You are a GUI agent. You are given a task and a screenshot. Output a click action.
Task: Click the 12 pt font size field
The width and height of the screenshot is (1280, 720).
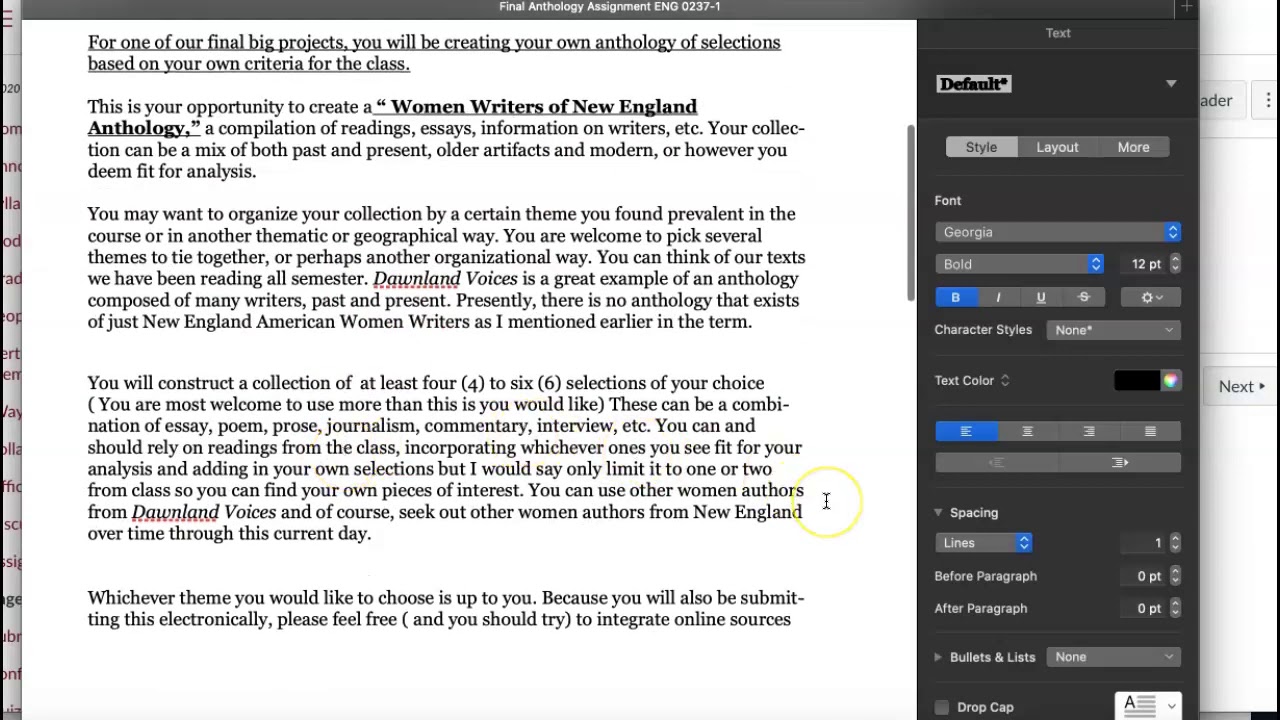1143,264
